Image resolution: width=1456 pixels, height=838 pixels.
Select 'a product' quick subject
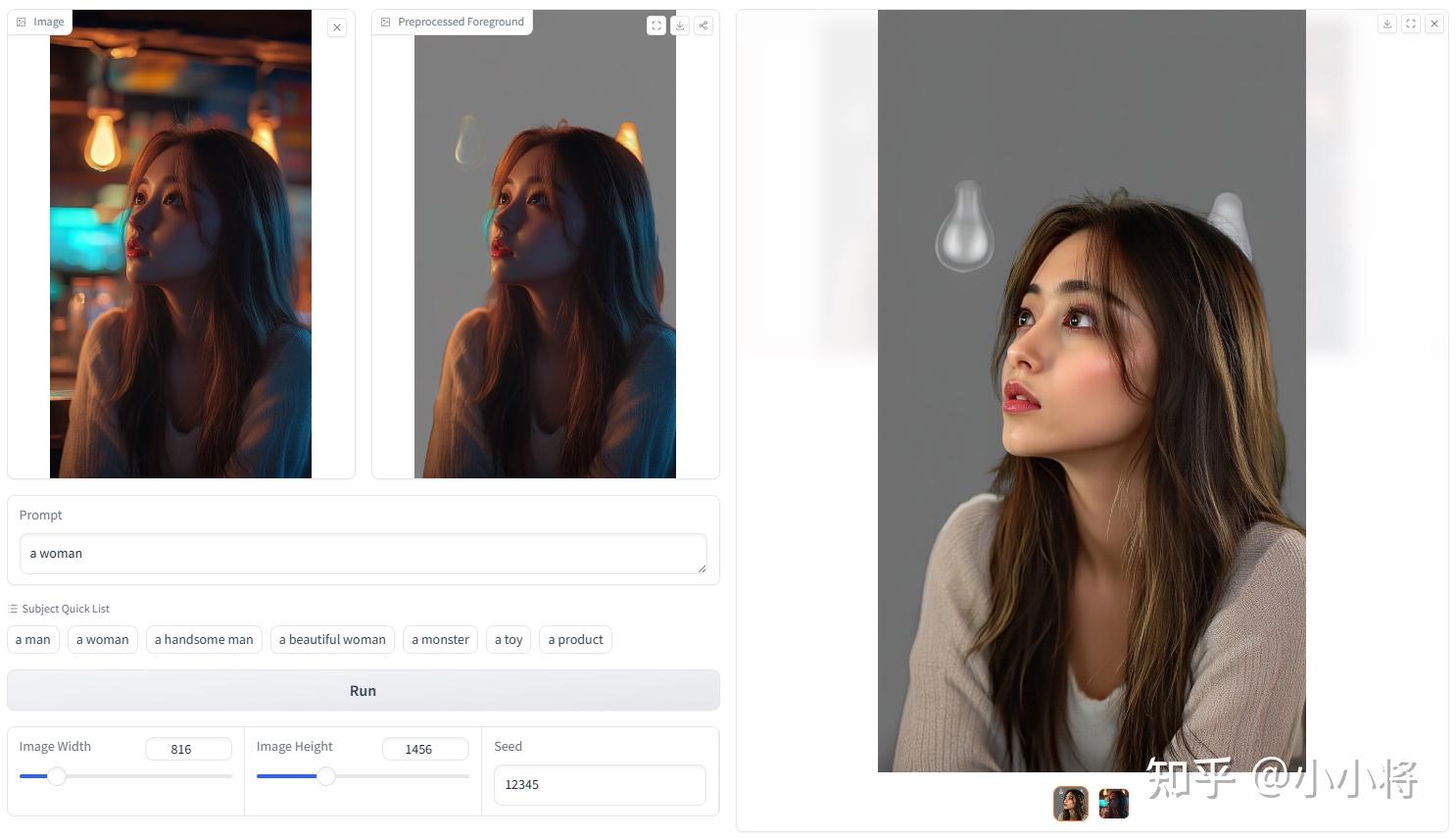pos(575,639)
